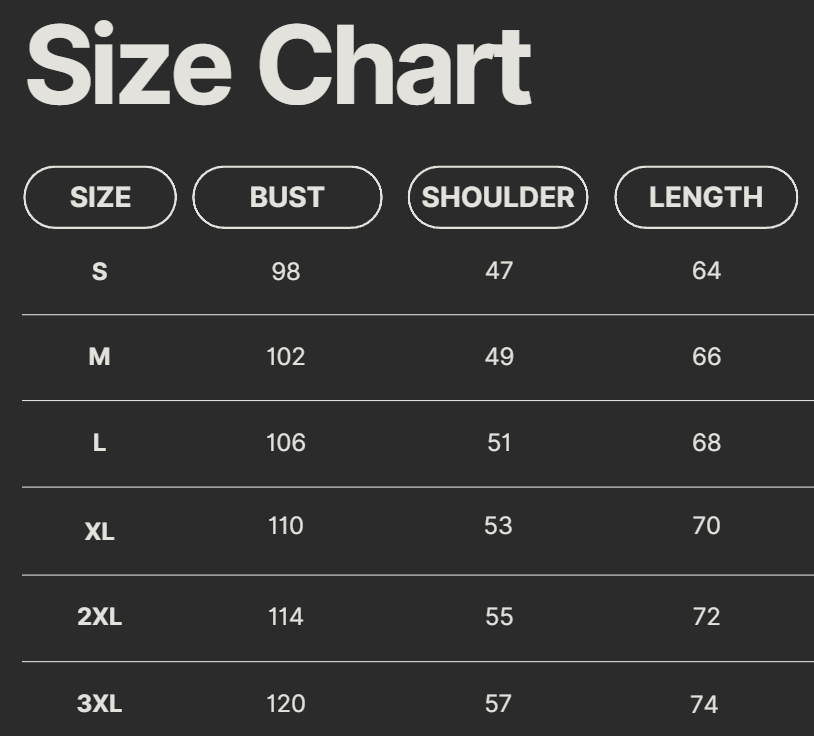This screenshot has width=814, height=736.
Task: Click bust value 98 for size S
Action: (x=286, y=271)
